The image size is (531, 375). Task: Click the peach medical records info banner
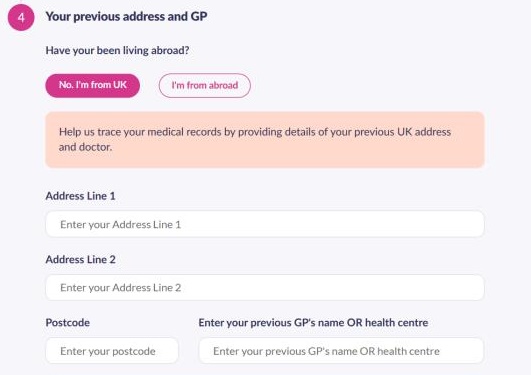pos(265,140)
